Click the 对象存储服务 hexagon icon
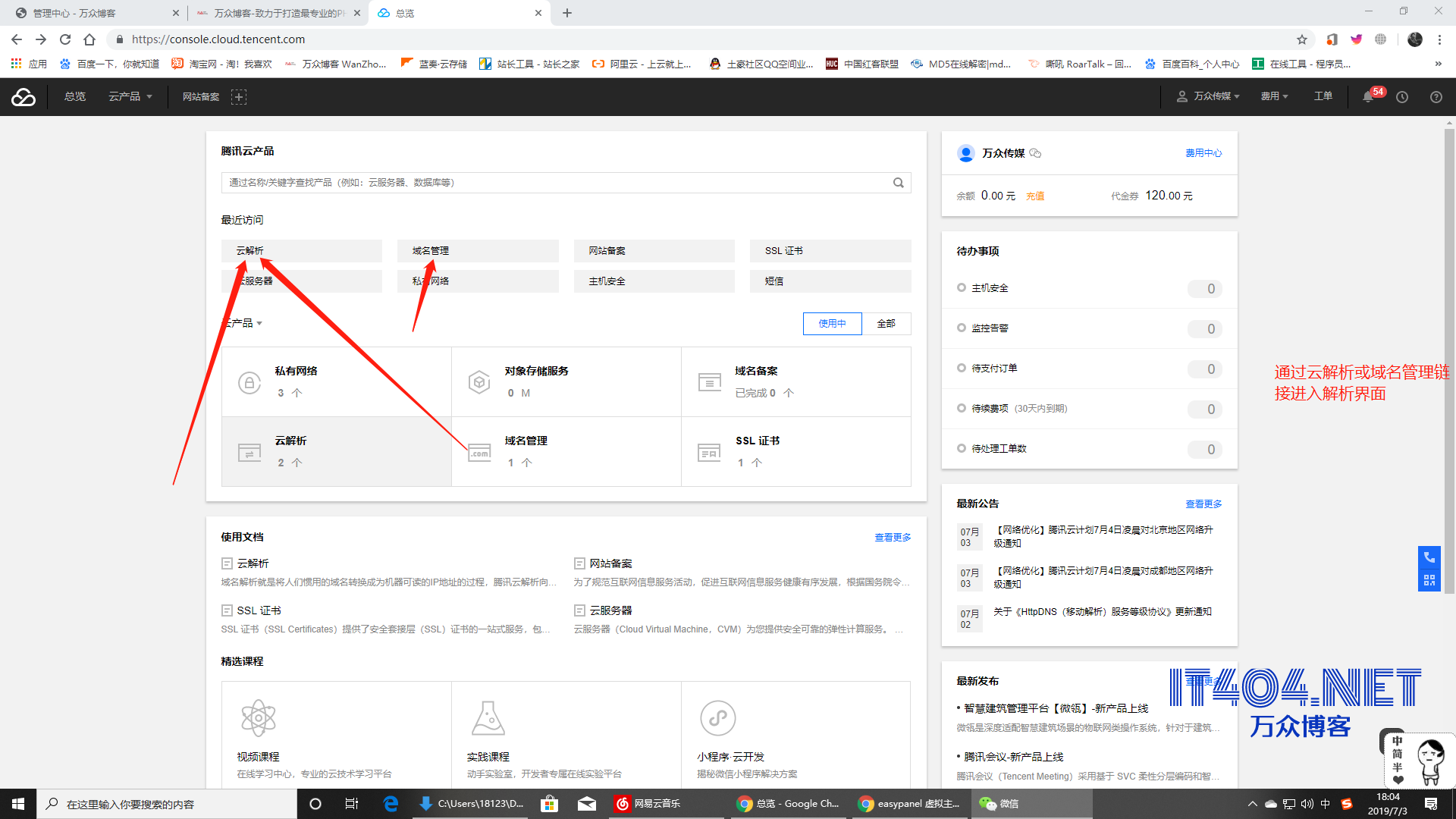The height and width of the screenshot is (819, 1456). 479,382
